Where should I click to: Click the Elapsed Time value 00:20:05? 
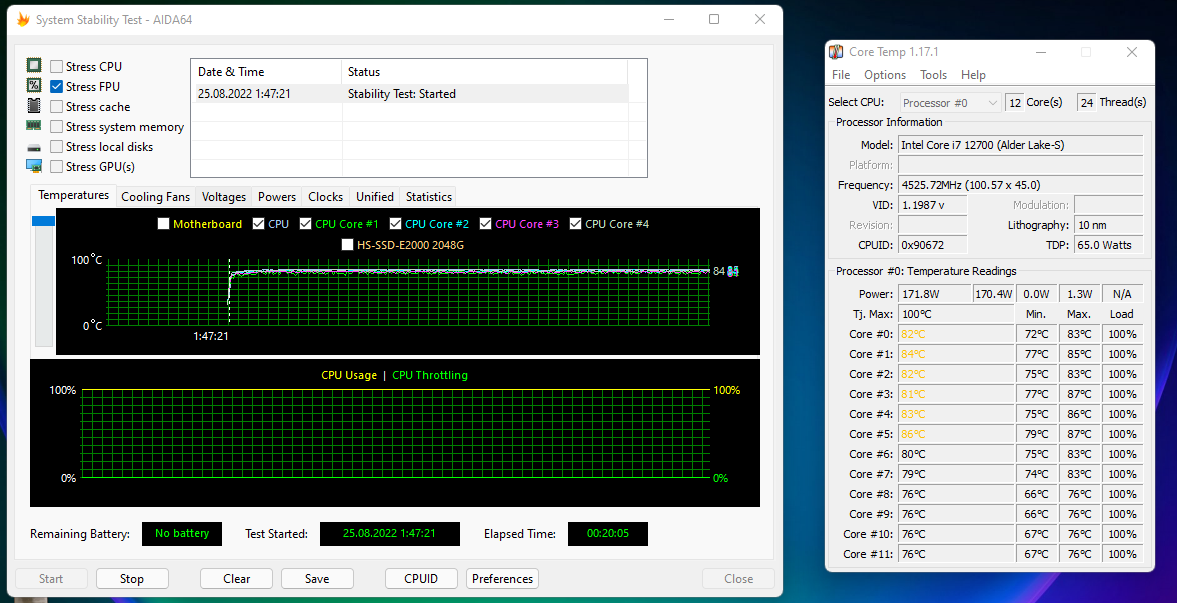point(607,534)
